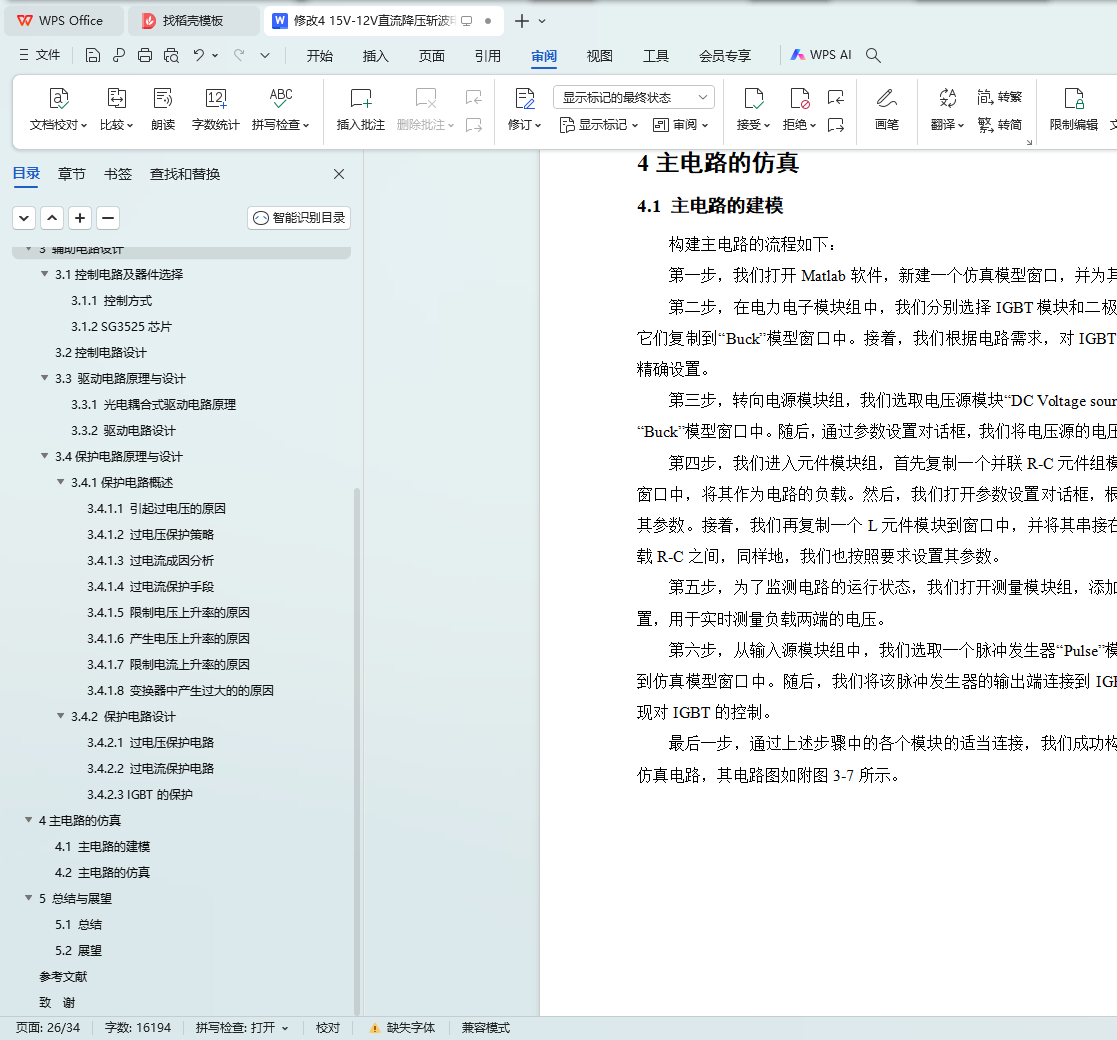Click the 修订 track changes icon
The width and height of the screenshot is (1117, 1040).
[525, 98]
